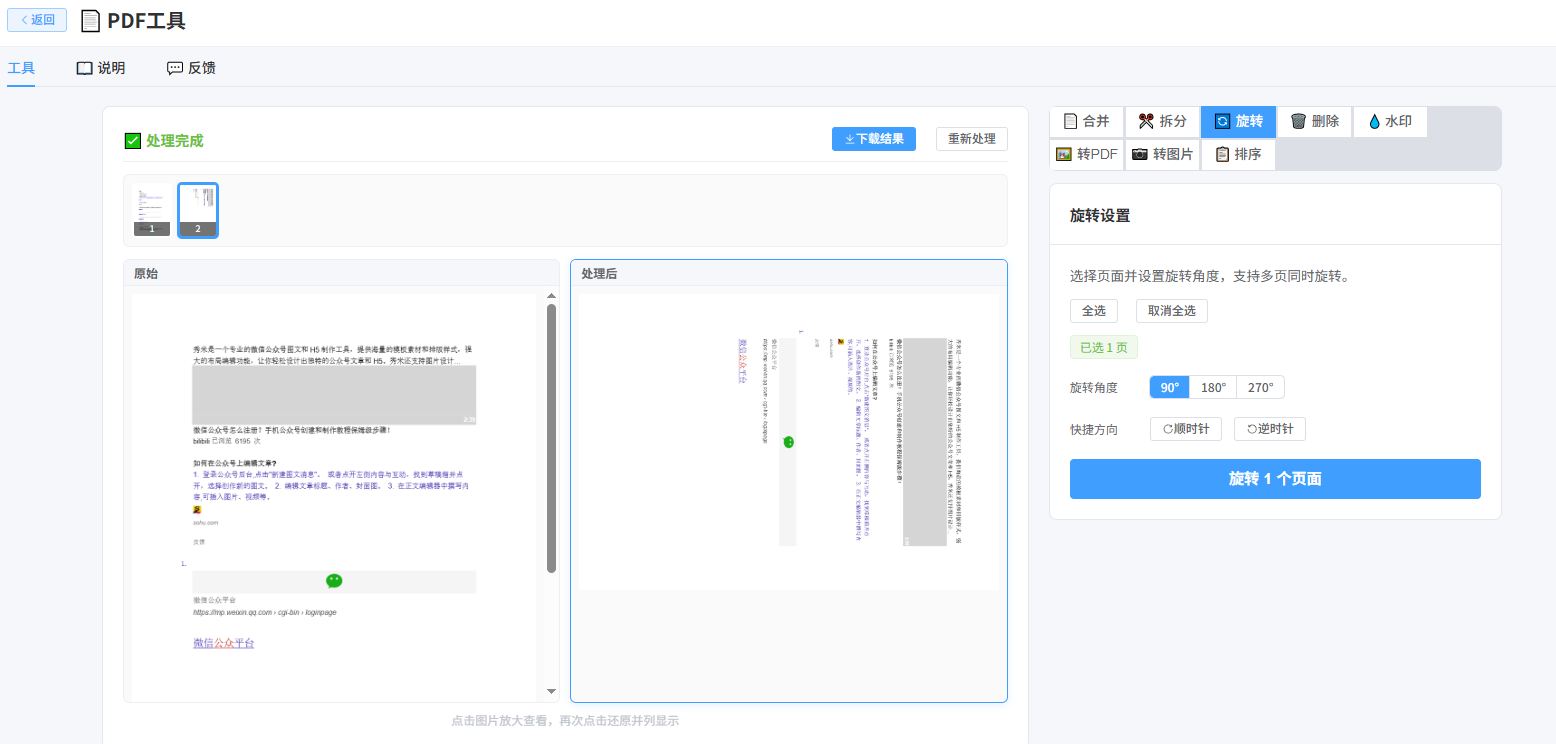
Task: Choose the 270° rotation angle
Action: pos(1260,387)
